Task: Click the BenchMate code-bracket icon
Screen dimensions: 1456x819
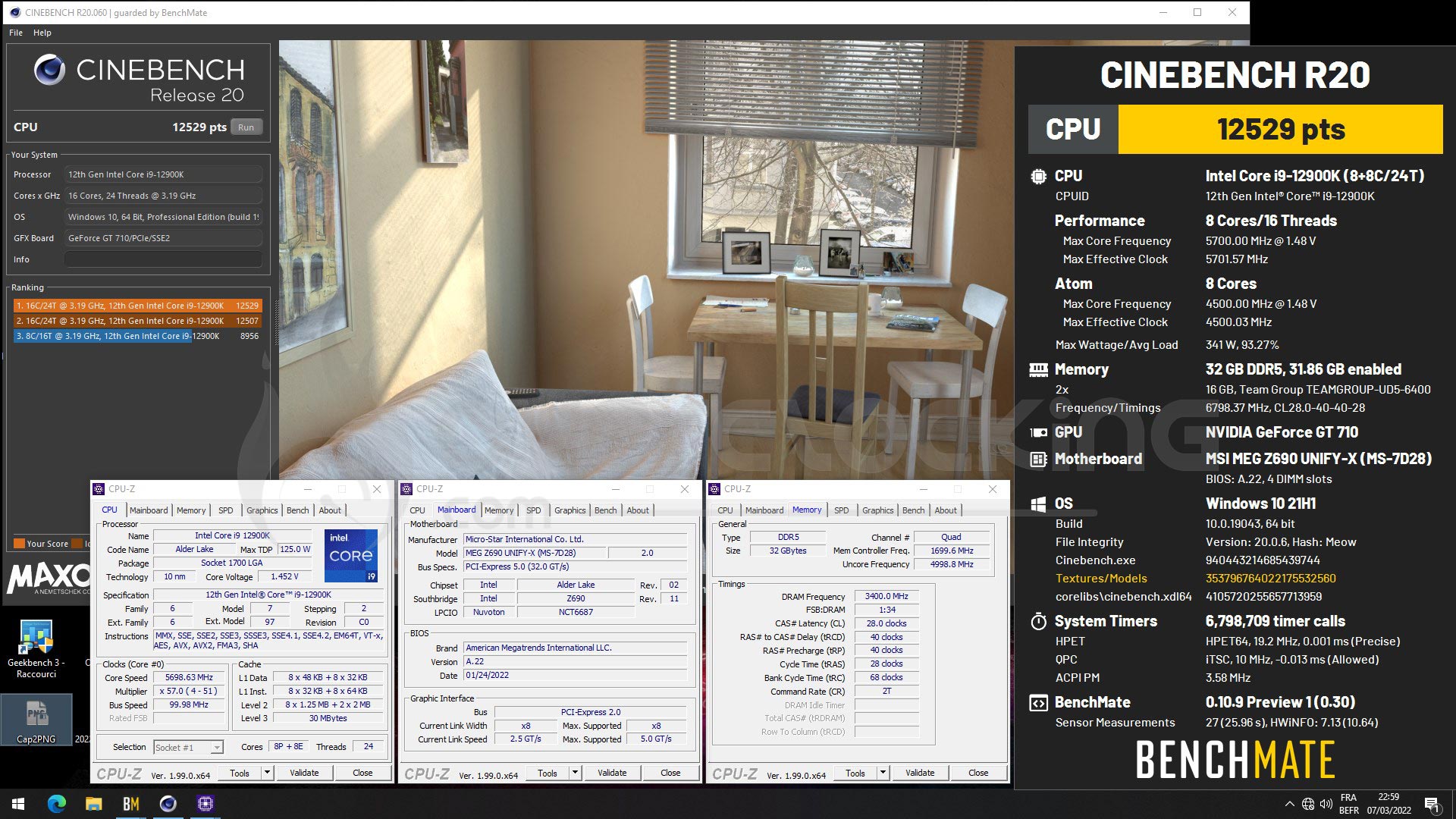Action: click(1038, 703)
